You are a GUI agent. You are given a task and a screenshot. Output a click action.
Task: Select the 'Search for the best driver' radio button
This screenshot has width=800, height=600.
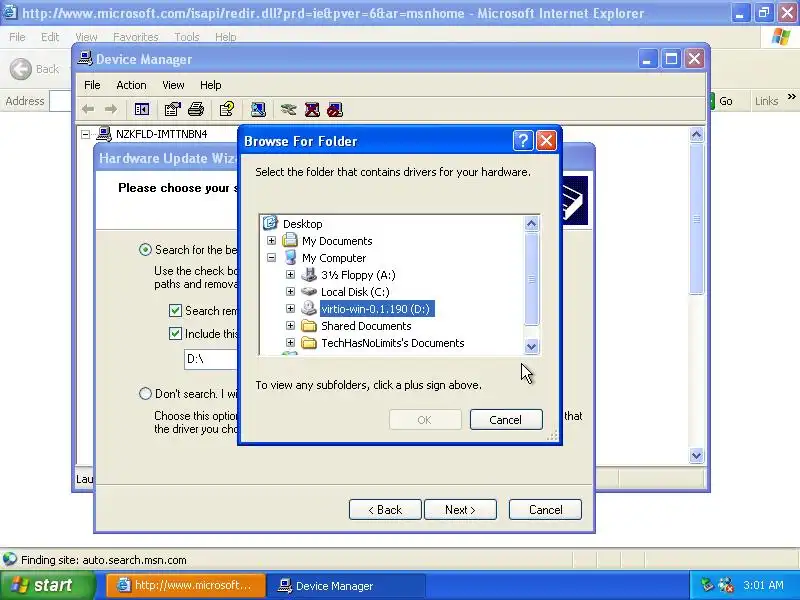tap(145, 249)
